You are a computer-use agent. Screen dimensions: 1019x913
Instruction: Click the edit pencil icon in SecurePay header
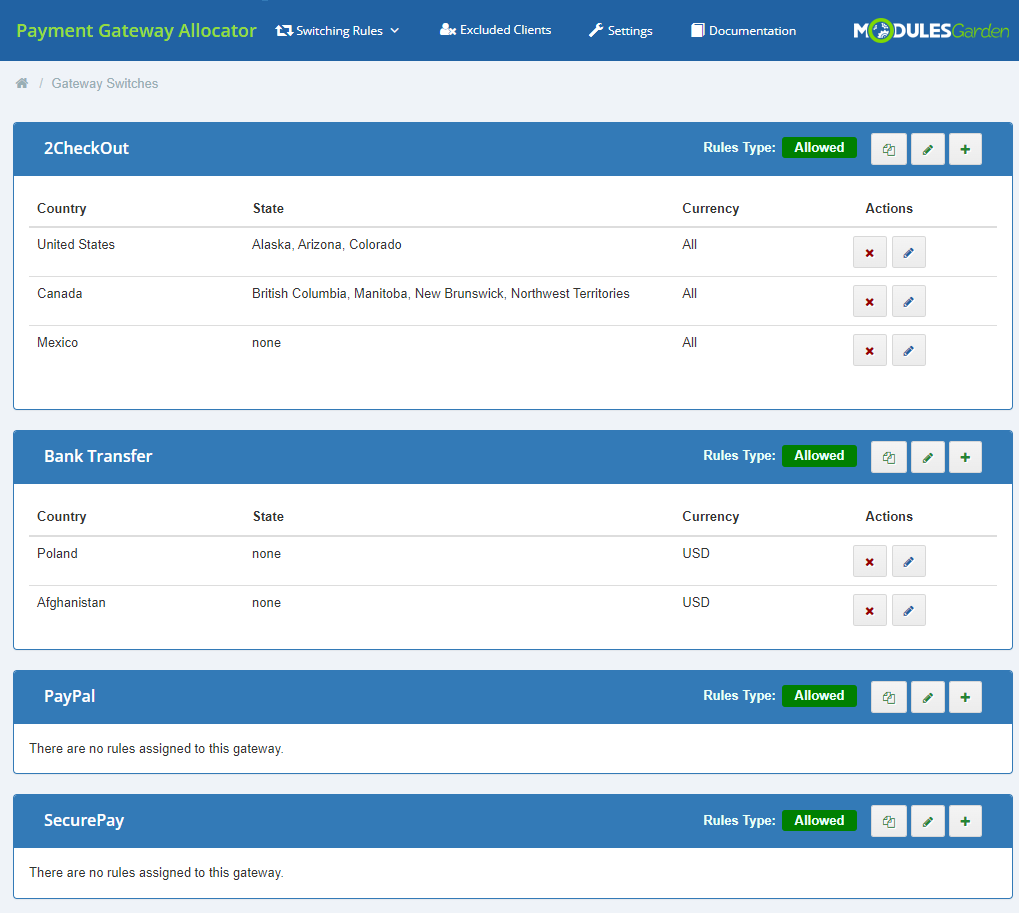click(x=927, y=821)
